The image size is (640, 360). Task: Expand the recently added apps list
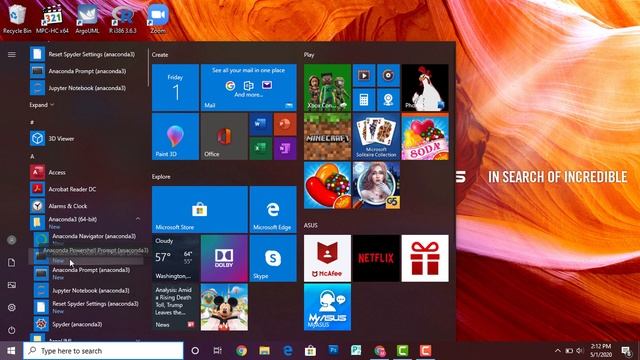point(42,105)
